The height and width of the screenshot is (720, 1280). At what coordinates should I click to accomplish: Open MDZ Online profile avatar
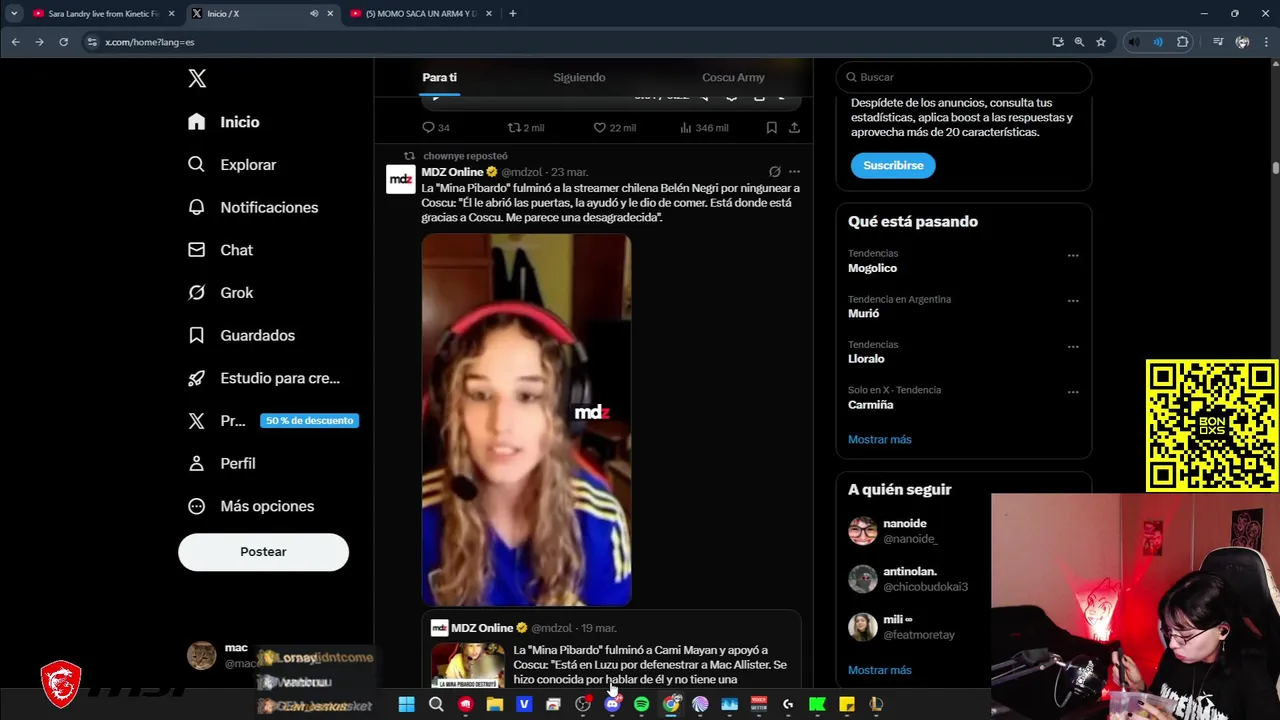click(x=401, y=179)
